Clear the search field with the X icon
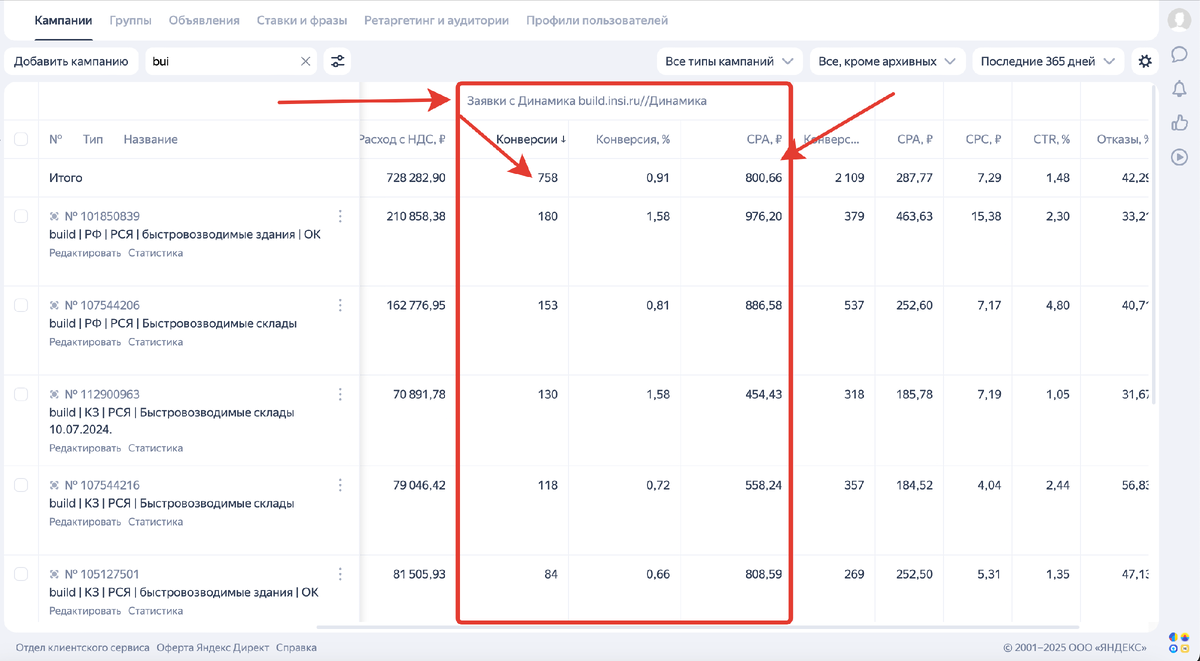1200x661 pixels. pyautogui.click(x=306, y=62)
